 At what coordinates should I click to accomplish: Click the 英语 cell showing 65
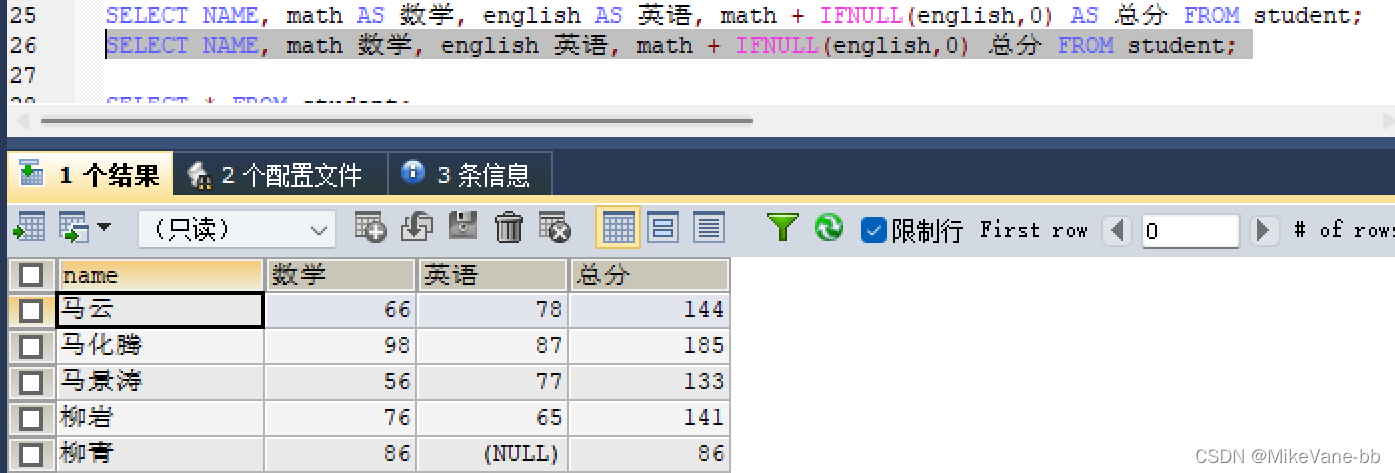(x=492, y=418)
